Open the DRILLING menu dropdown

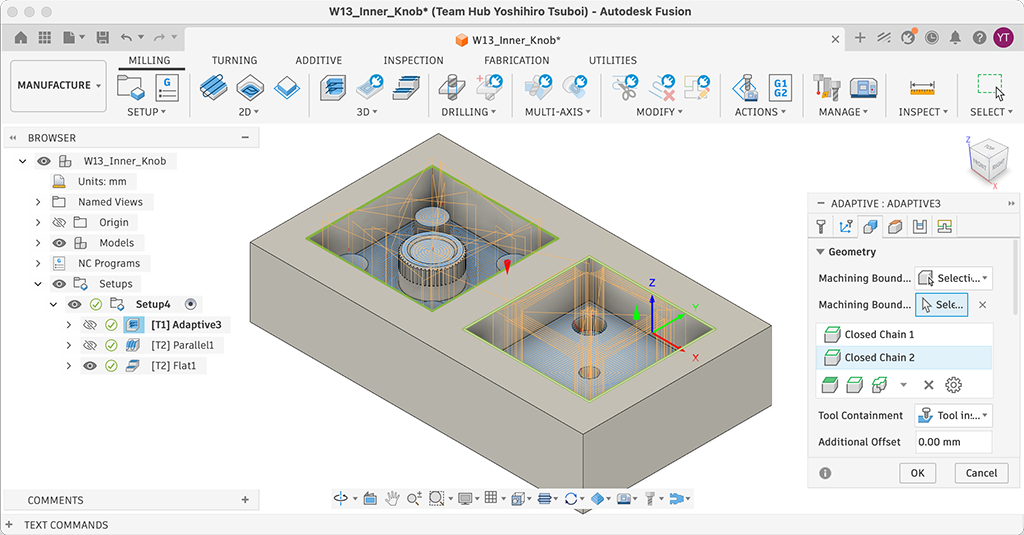click(468, 112)
